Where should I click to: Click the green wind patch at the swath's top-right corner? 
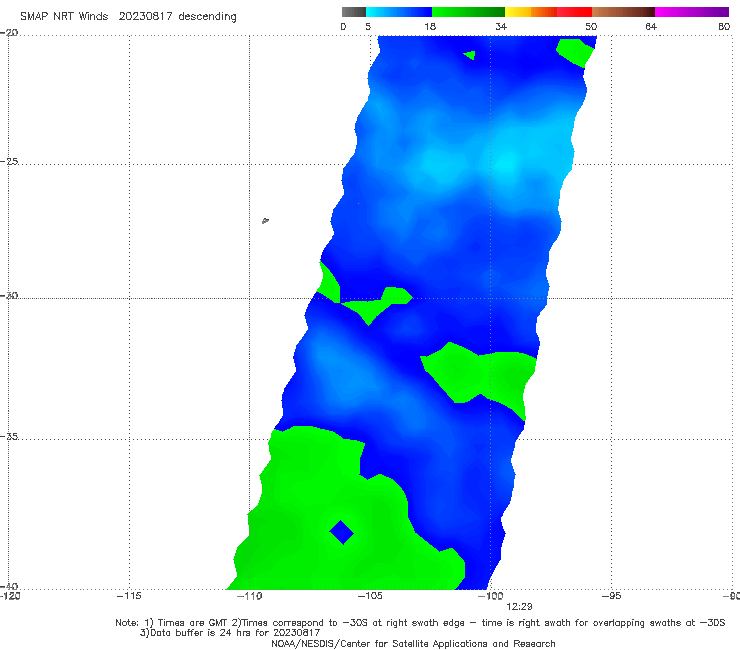[x=575, y=53]
